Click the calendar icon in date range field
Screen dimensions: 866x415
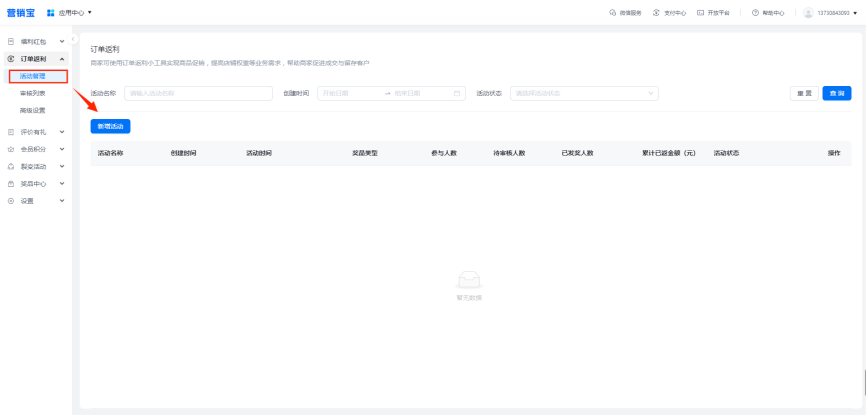coord(458,93)
